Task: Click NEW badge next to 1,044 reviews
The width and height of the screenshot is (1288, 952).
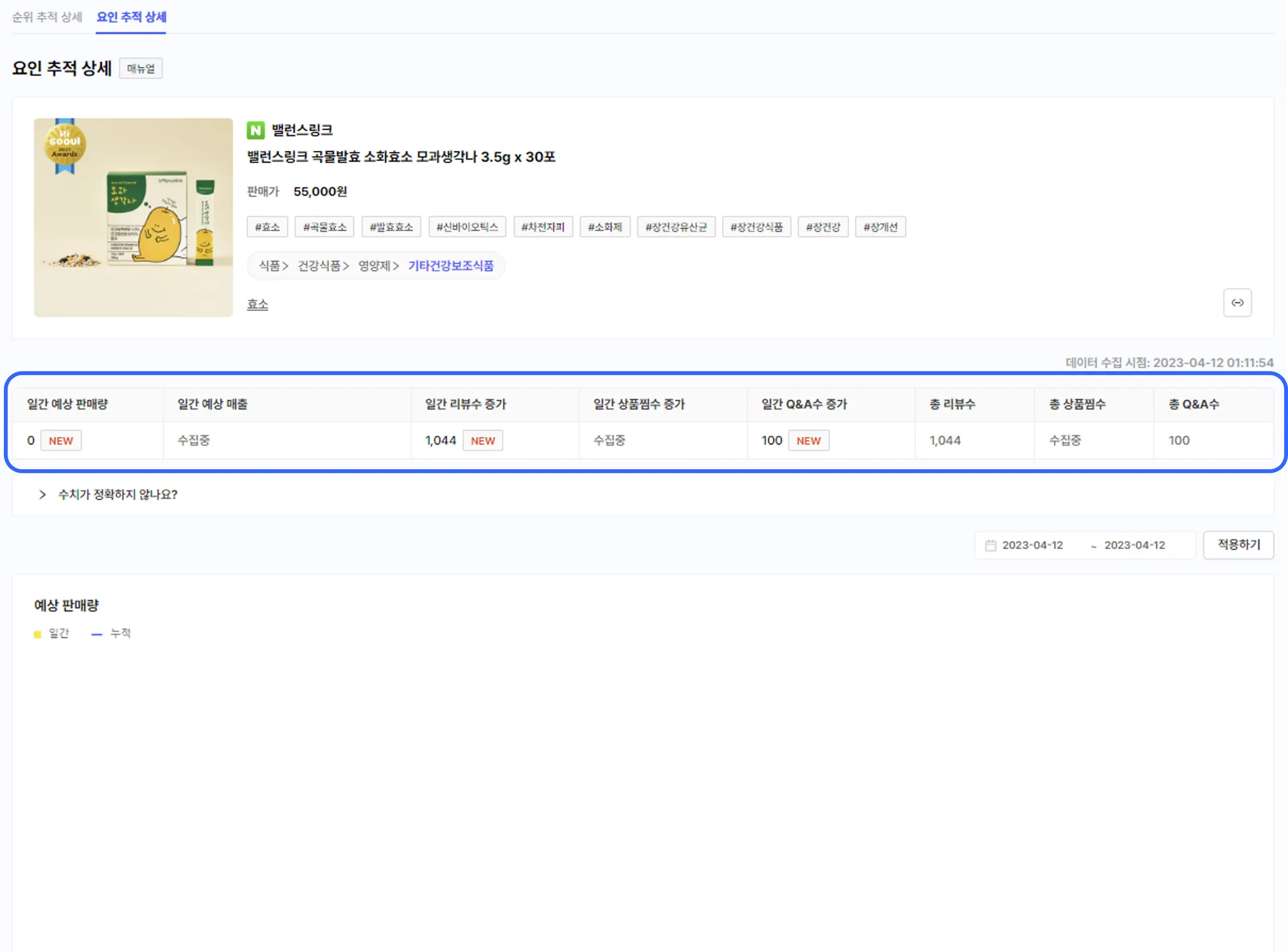Action: point(482,441)
